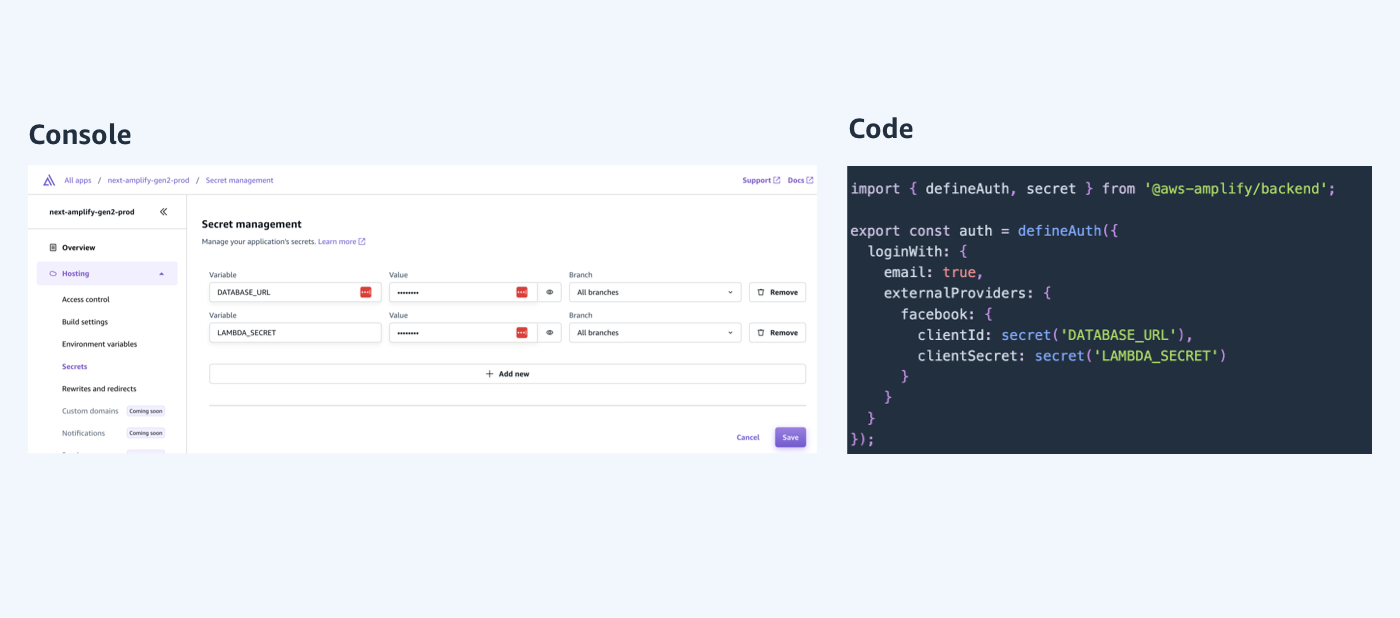Screen dimensions: 1400x618
Task: Focus the DATABASE_URL variable field
Action: (x=295, y=292)
